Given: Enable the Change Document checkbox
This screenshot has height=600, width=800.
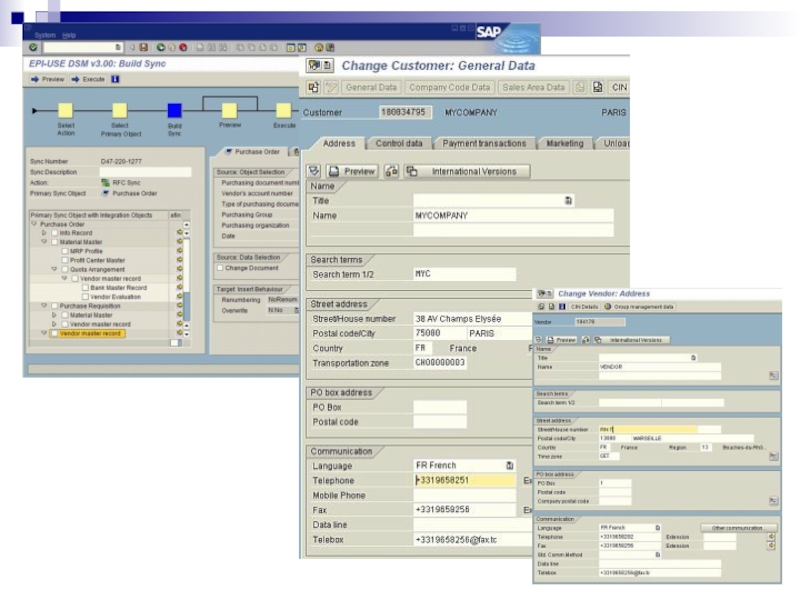Looking at the screenshot, I should [220, 268].
